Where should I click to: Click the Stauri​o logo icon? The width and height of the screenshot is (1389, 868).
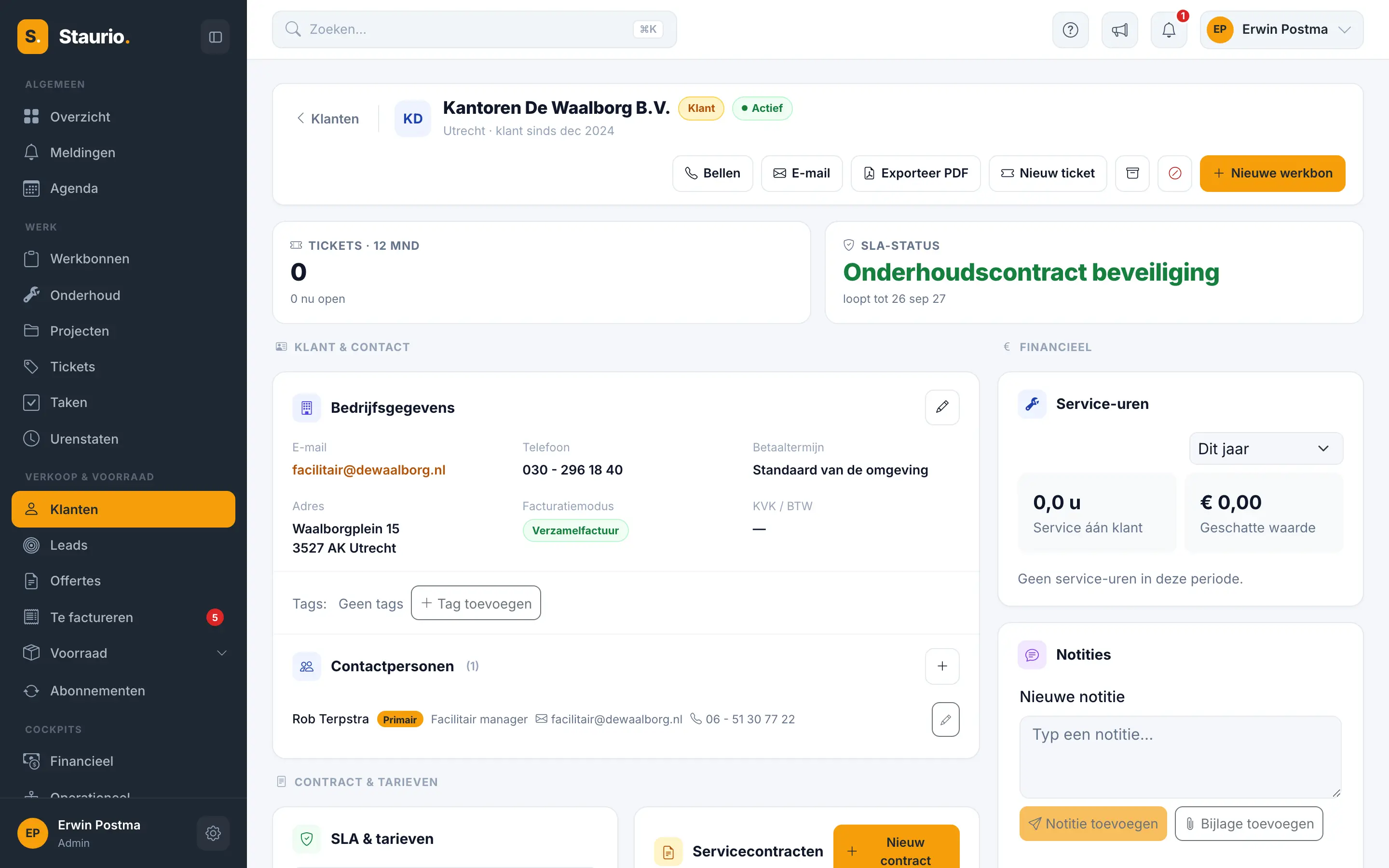point(33,37)
